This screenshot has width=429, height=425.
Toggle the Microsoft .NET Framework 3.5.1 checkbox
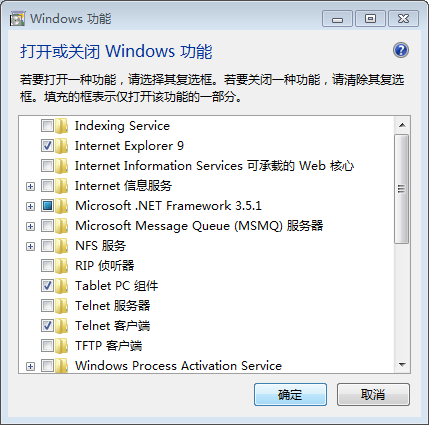coord(47,206)
